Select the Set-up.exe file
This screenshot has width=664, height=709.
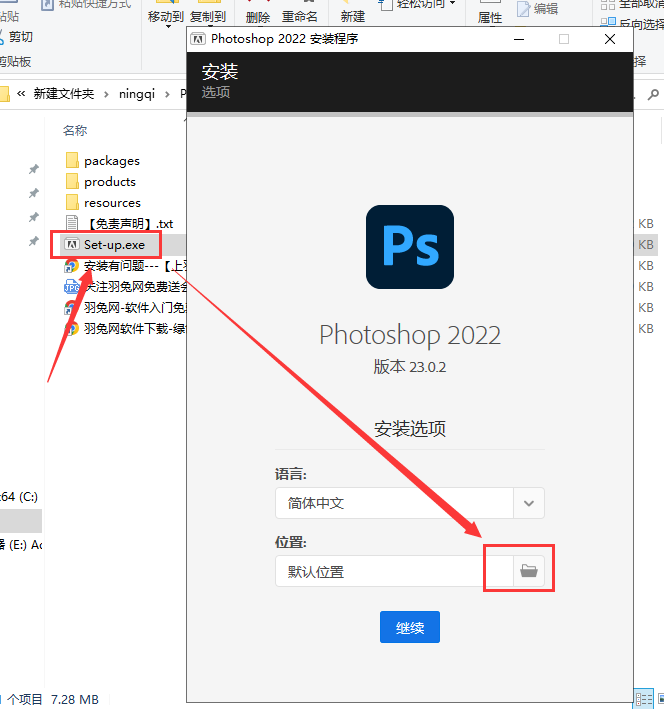[x=113, y=244]
